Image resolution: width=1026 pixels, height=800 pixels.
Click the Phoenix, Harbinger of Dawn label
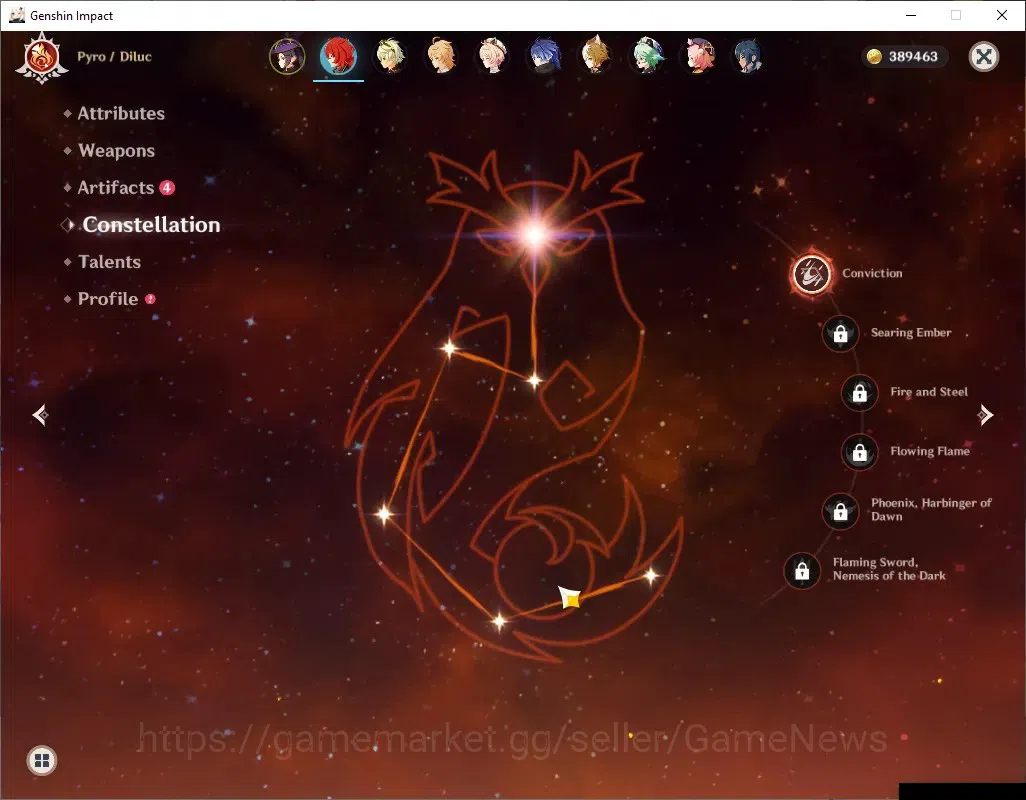tap(931, 510)
